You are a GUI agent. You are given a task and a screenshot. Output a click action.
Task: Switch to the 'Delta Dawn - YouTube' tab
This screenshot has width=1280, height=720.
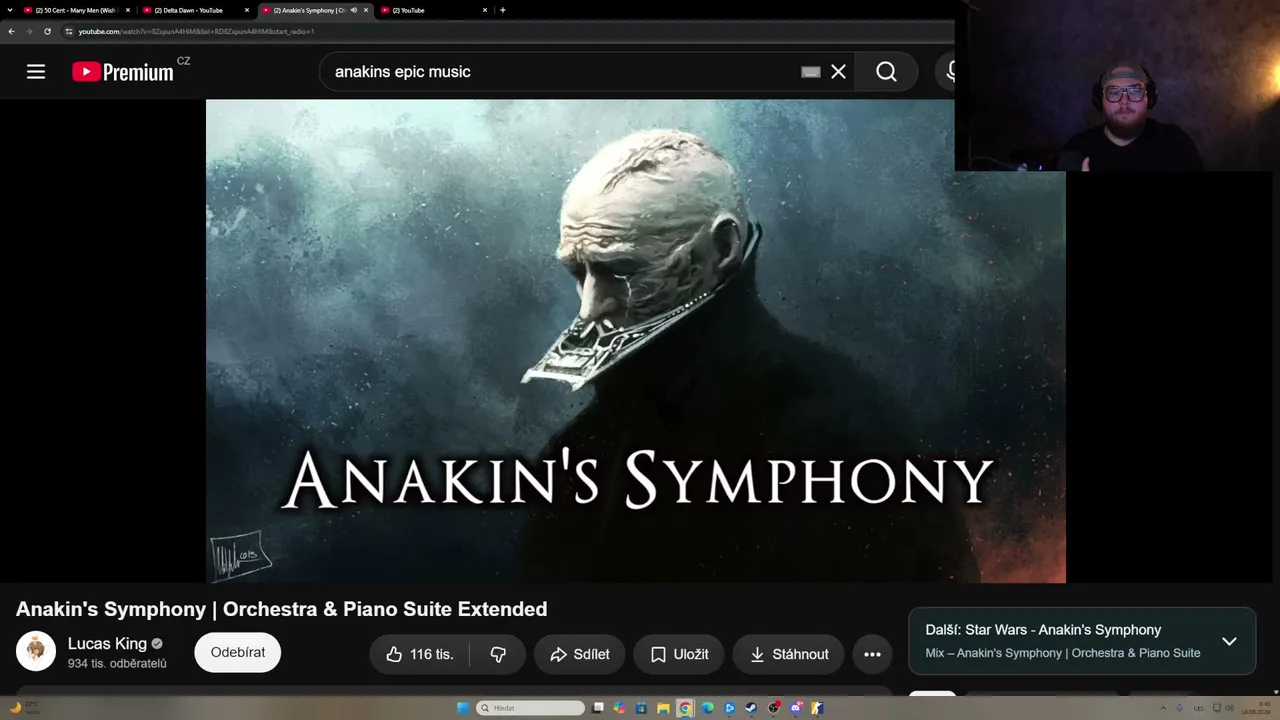pyautogui.click(x=190, y=10)
